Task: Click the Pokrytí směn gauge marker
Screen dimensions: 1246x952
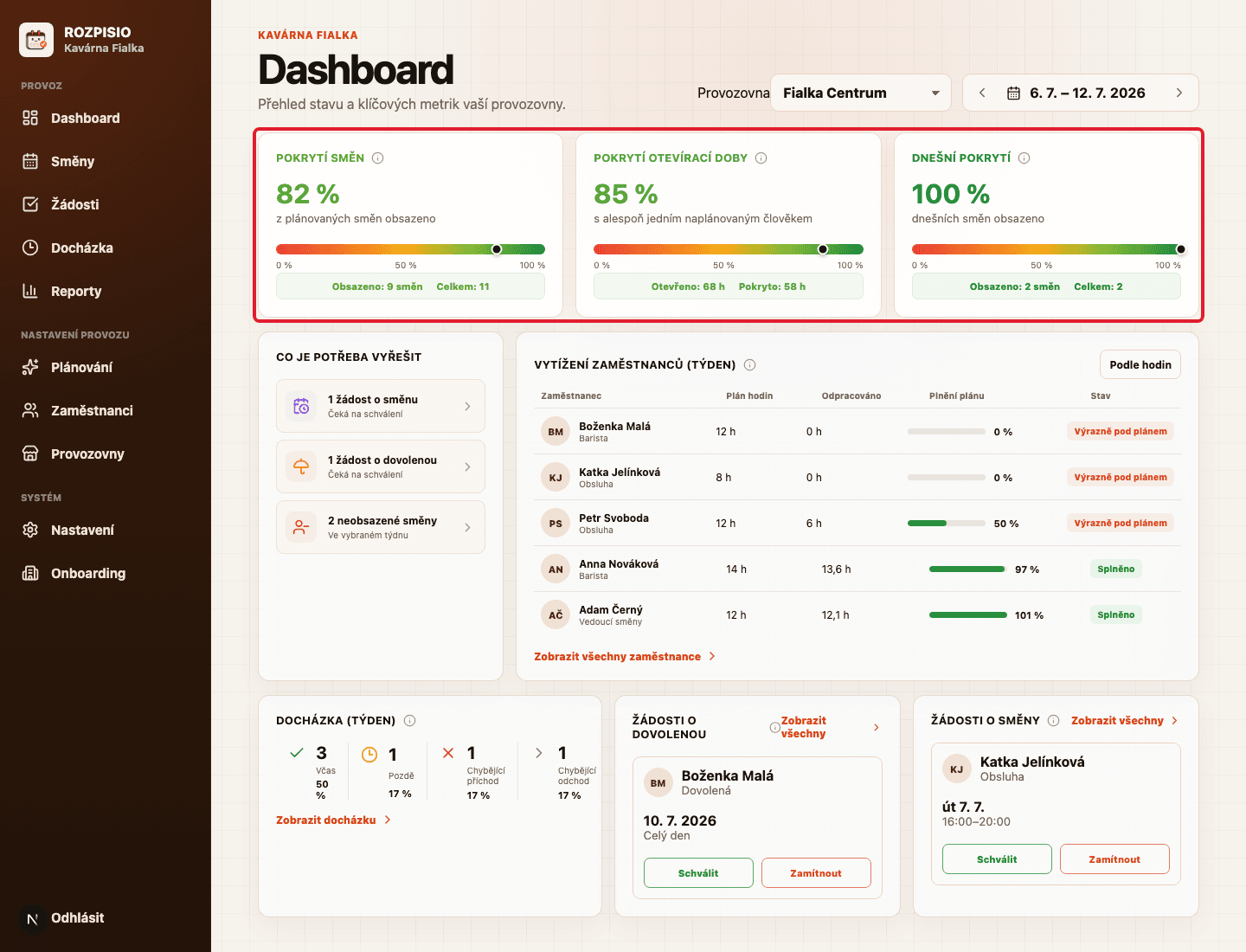Action: (497, 249)
